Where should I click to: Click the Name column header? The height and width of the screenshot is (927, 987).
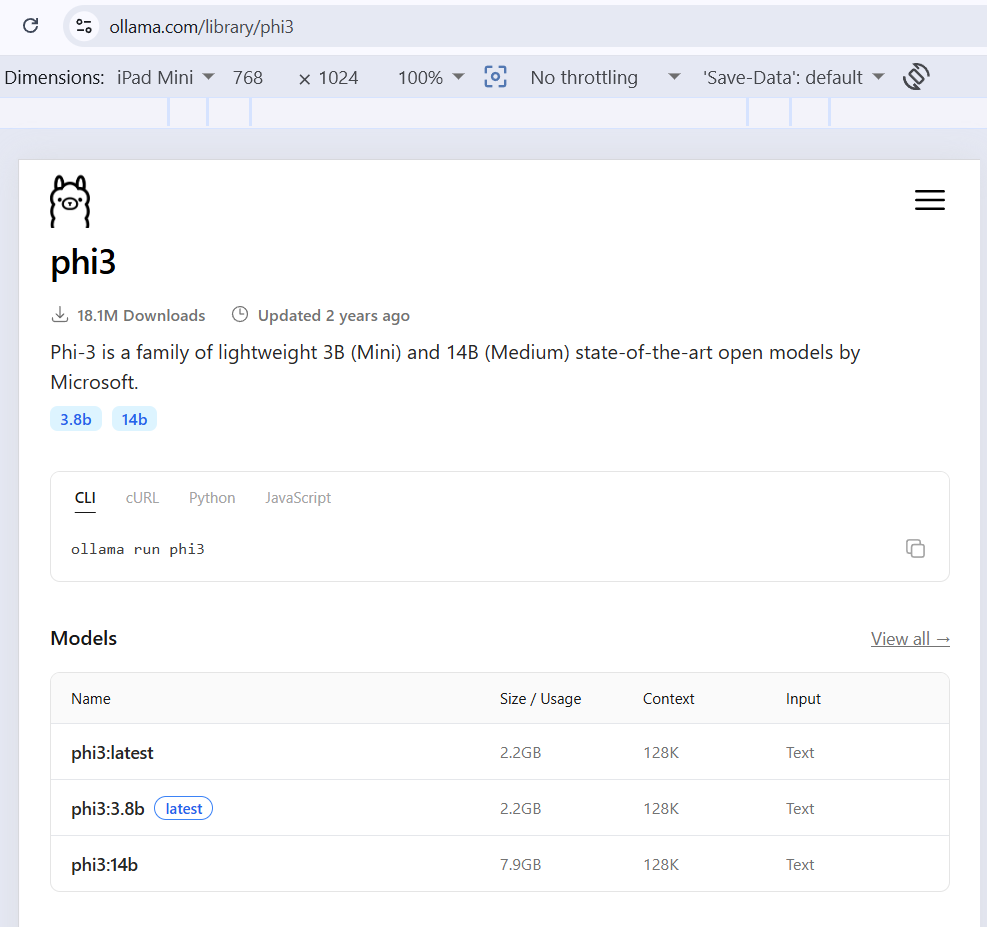coord(91,699)
